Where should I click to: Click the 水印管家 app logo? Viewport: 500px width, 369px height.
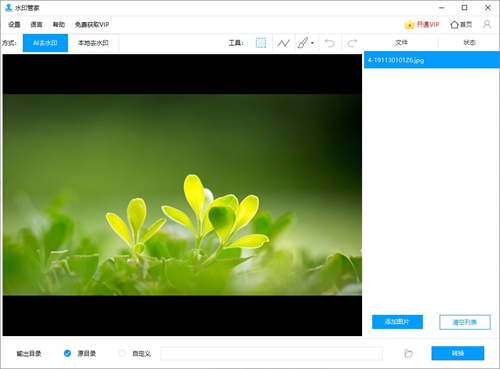pos(9,8)
